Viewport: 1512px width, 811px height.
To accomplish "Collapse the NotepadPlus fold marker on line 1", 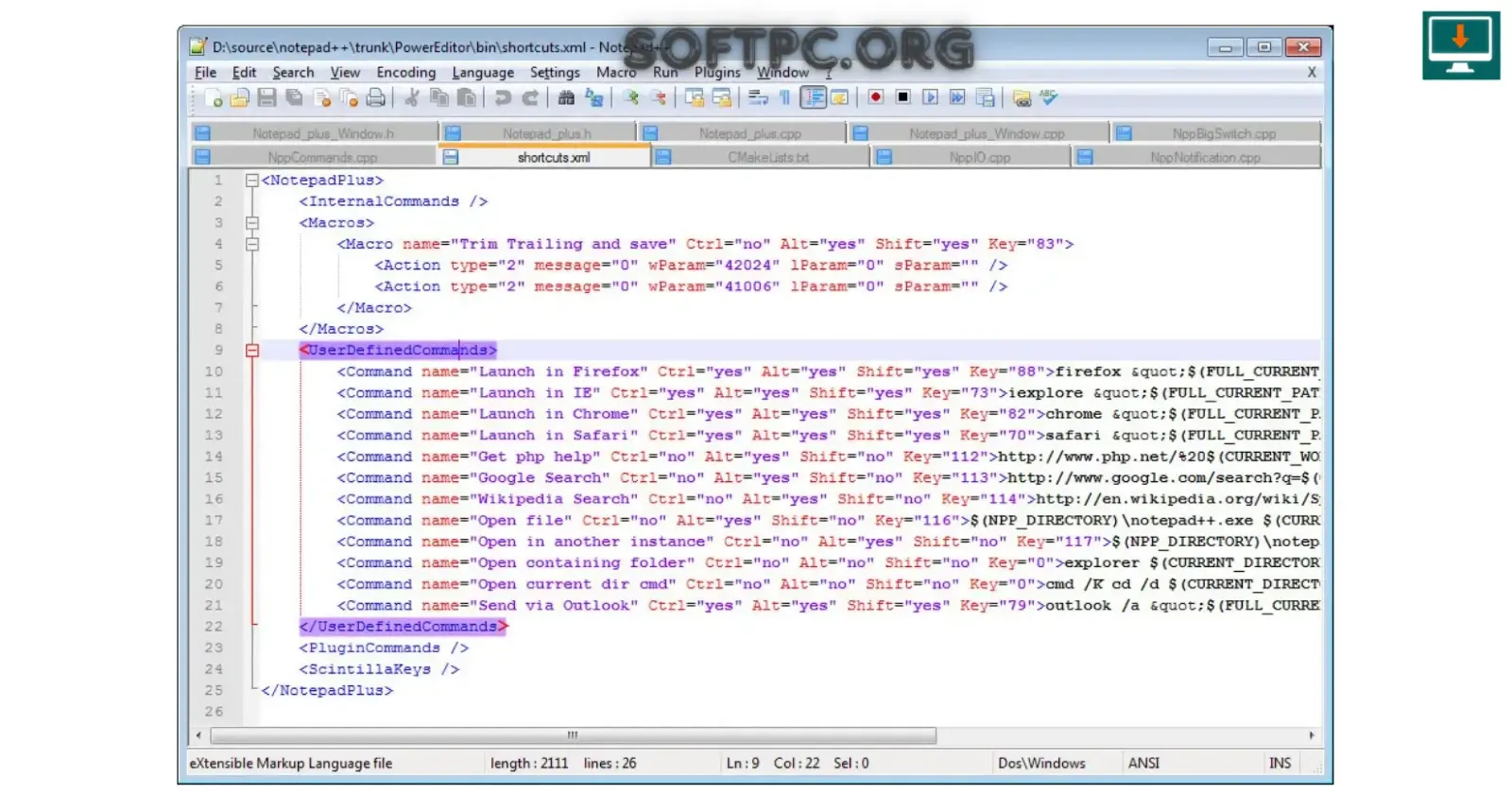I will pyautogui.click(x=251, y=180).
